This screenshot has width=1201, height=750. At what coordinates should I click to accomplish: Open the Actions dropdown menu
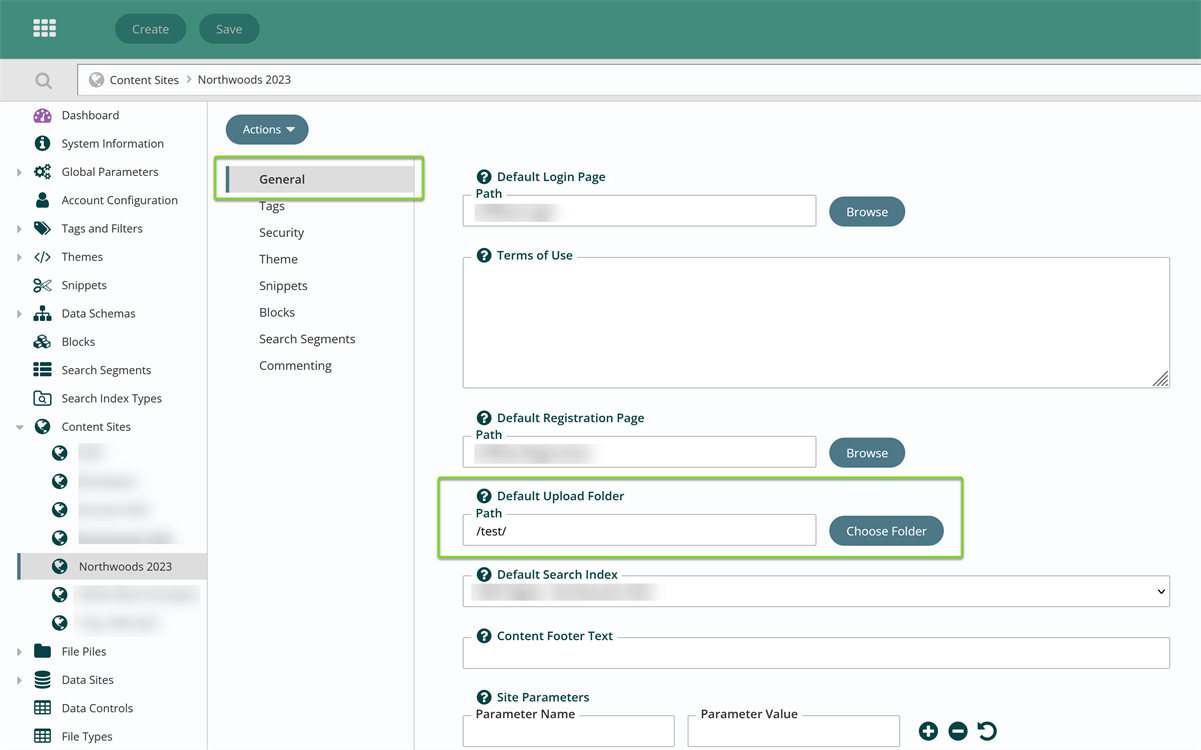[x=268, y=129]
